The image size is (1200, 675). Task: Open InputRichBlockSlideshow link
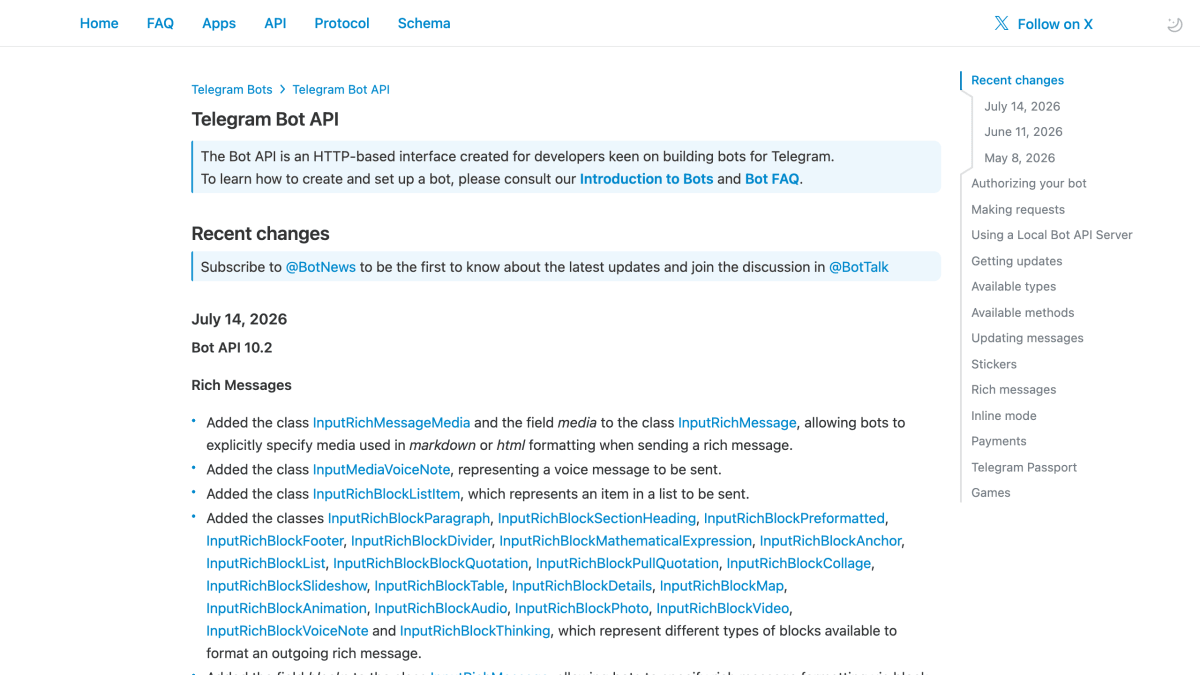(287, 586)
